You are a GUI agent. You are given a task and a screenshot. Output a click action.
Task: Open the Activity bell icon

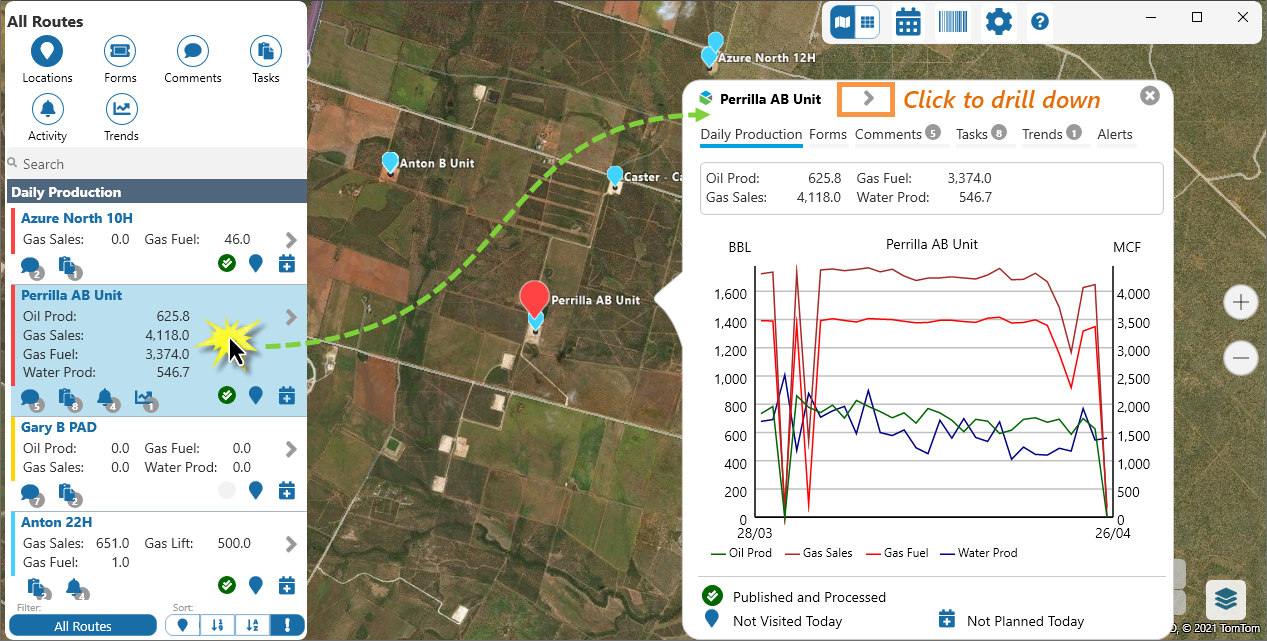[47, 109]
